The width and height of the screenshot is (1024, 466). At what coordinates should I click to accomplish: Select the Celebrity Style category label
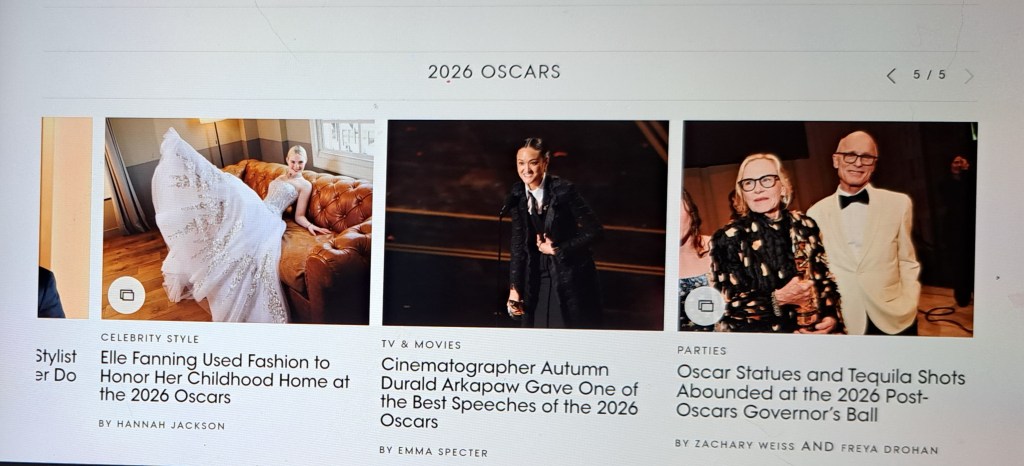pos(150,339)
